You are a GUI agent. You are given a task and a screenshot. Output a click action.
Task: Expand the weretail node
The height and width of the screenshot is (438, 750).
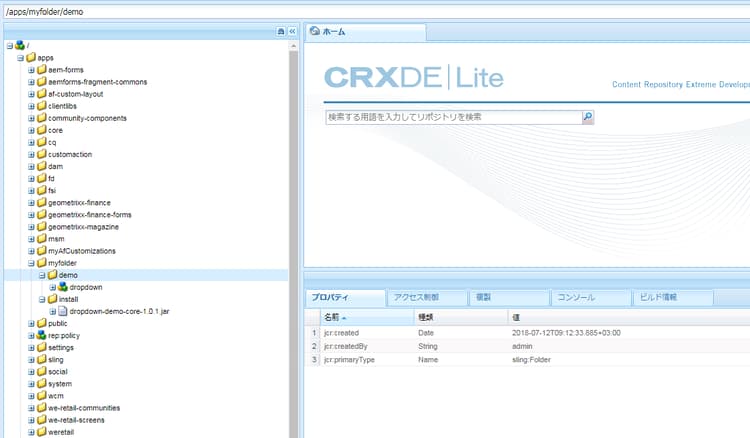[x=31, y=432]
